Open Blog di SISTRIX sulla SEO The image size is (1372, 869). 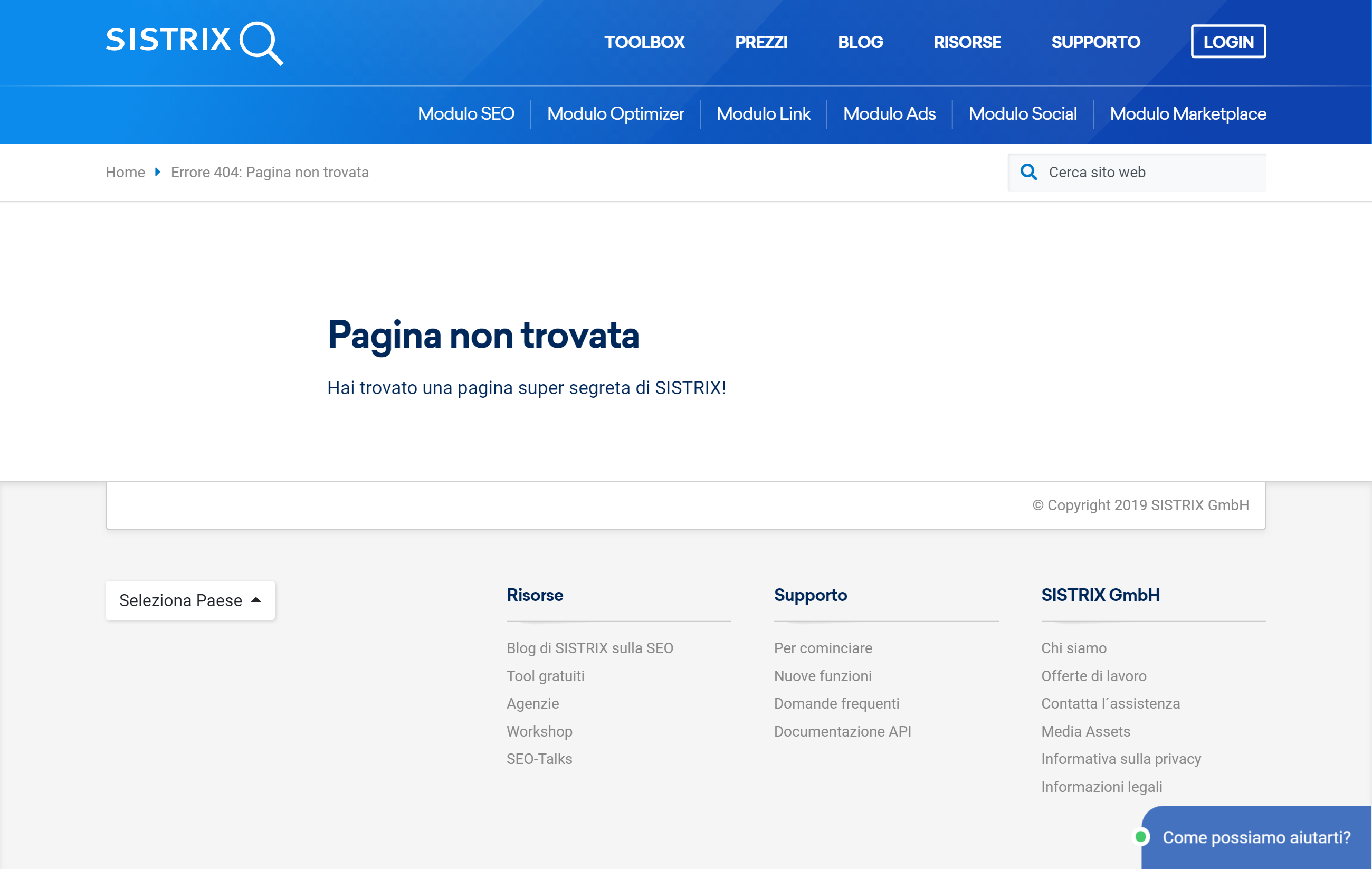(x=590, y=648)
